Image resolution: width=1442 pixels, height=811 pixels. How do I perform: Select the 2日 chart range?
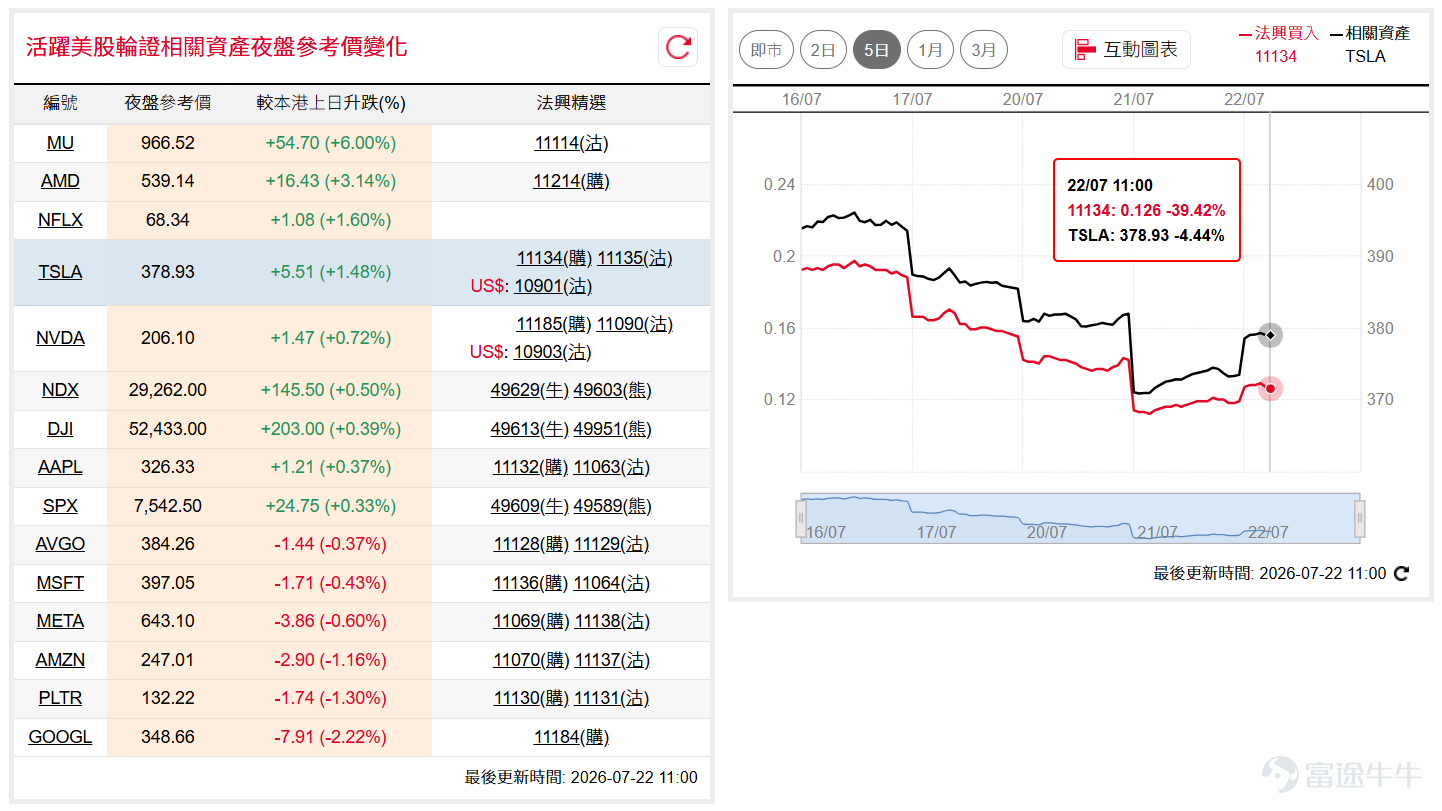[824, 49]
